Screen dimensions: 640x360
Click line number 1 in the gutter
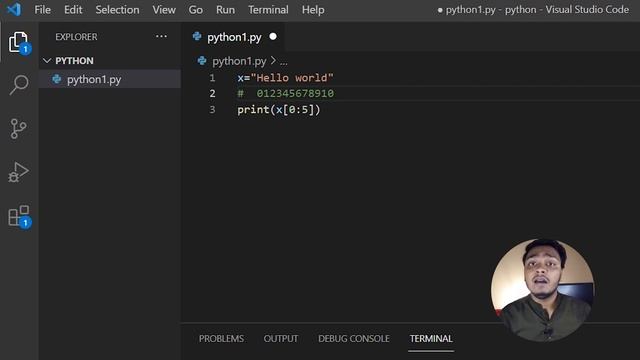tap(212, 78)
